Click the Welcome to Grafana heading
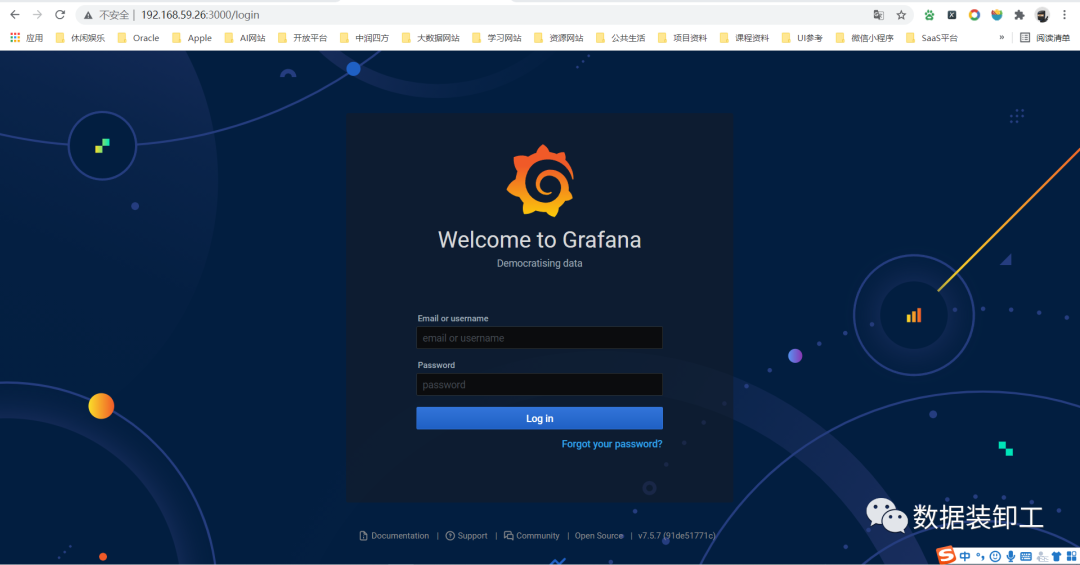Image resolution: width=1080 pixels, height=565 pixels. pos(539,240)
